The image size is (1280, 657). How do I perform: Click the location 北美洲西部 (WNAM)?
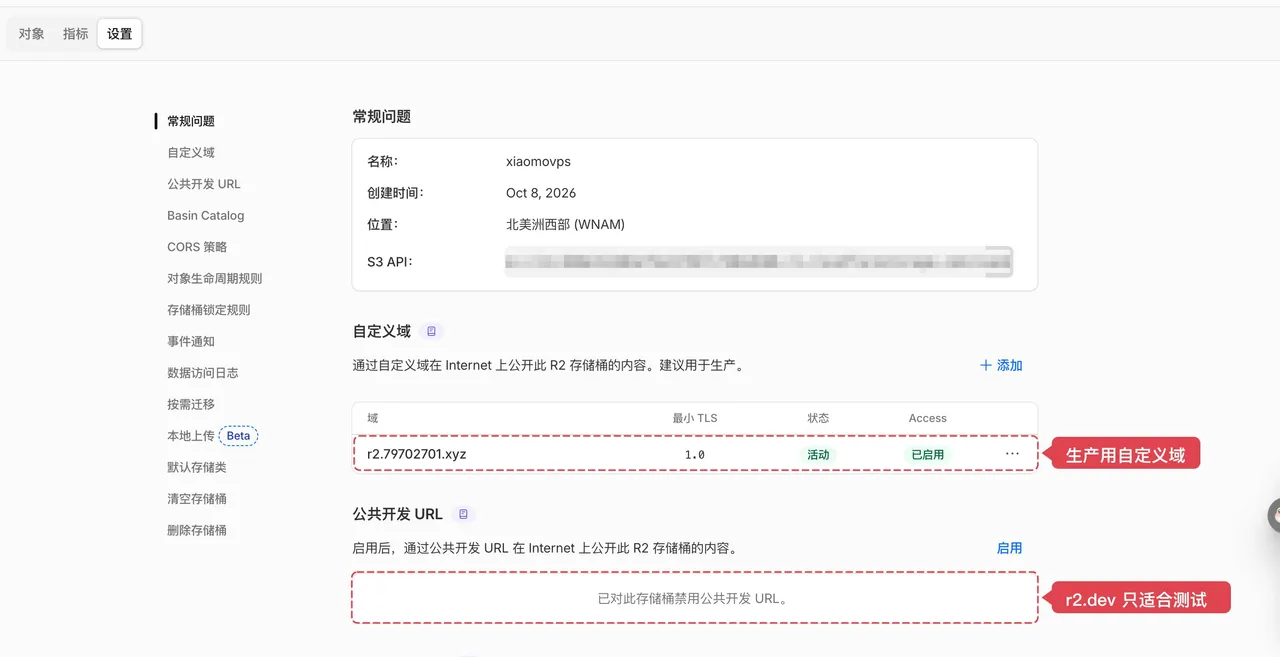point(565,225)
